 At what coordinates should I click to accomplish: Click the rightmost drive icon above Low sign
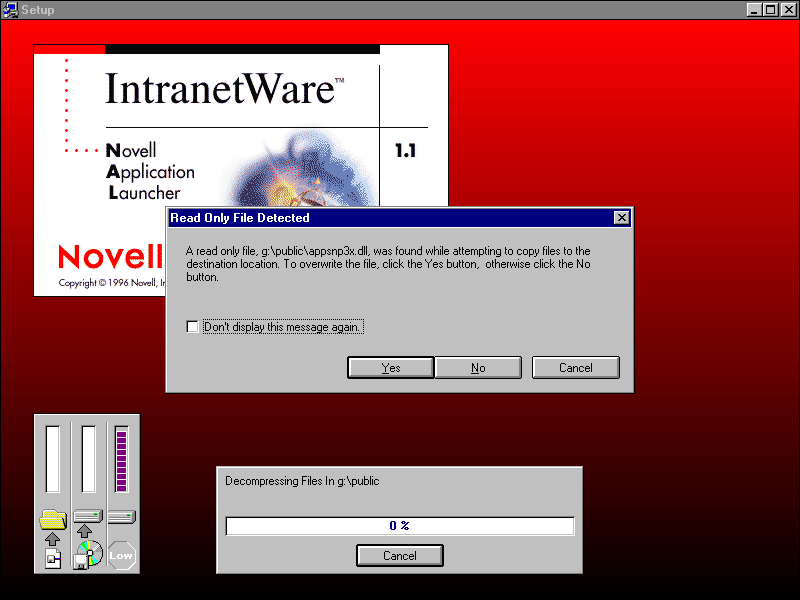click(x=121, y=517)
